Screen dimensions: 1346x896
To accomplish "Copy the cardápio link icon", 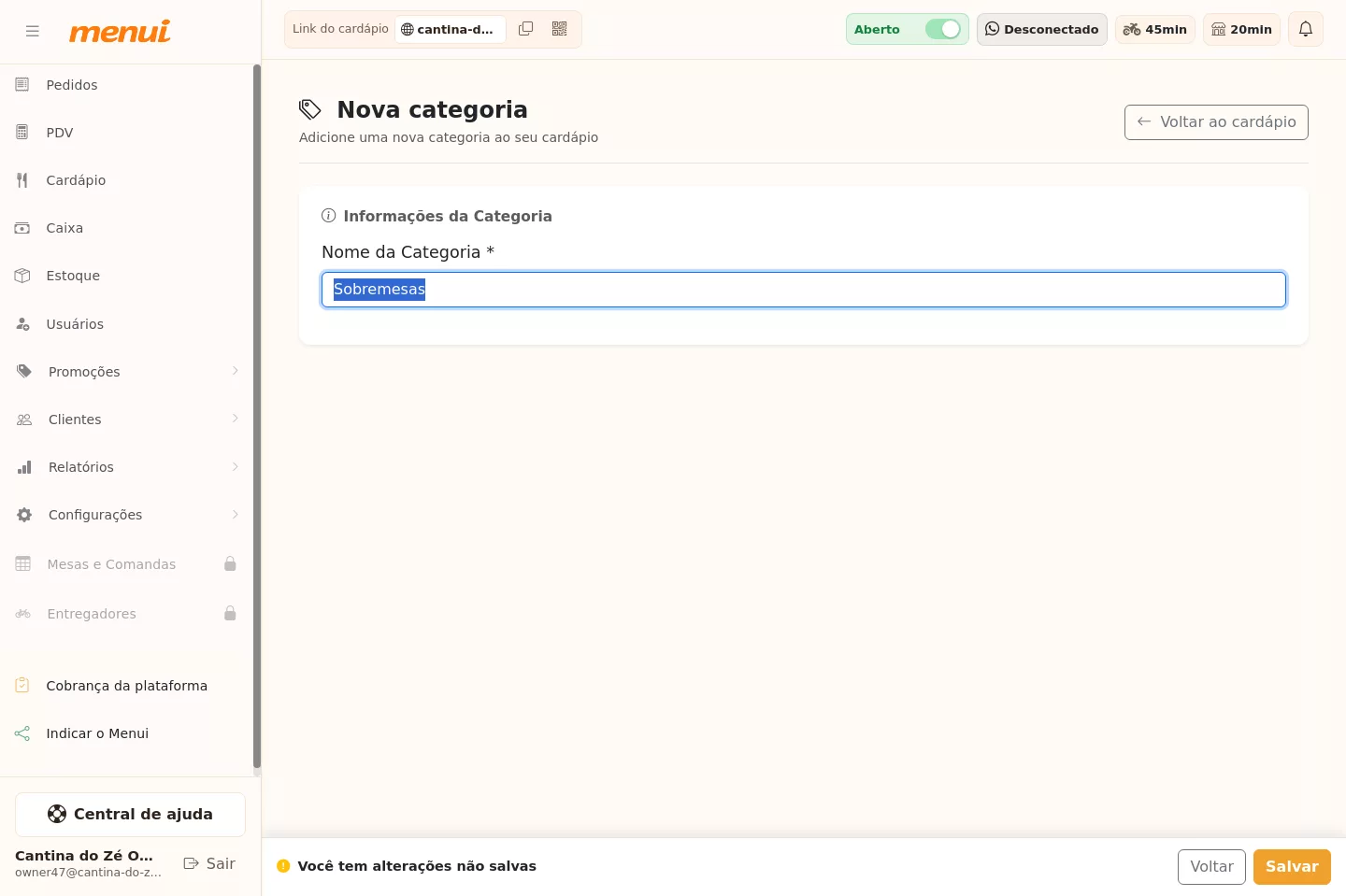I will [x=526, y=29].
